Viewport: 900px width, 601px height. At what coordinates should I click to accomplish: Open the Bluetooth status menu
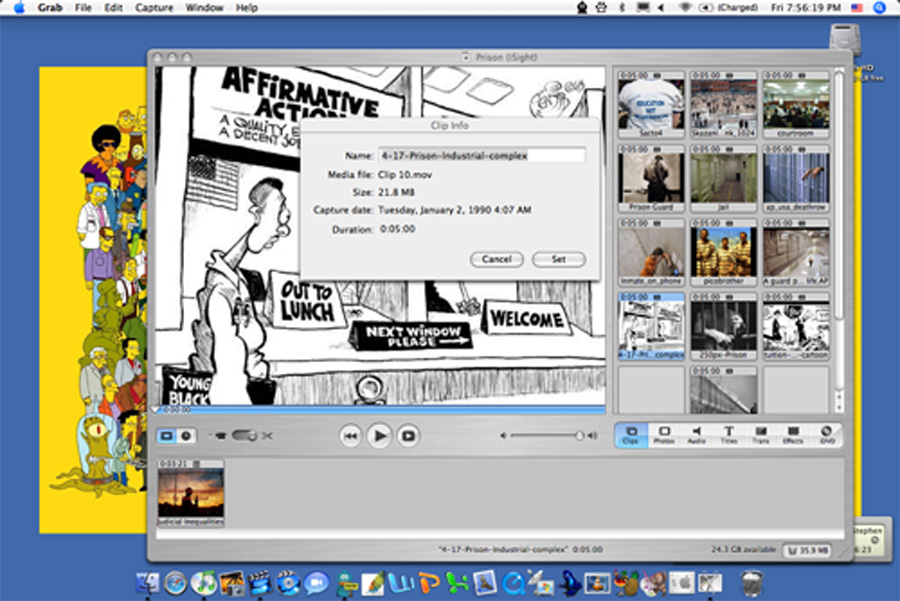pos(622,7)
